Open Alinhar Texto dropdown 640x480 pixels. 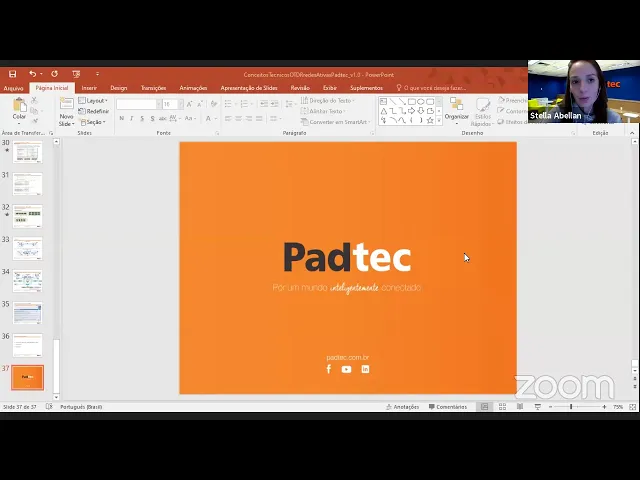pyautogui.click(x=323, y=111)
